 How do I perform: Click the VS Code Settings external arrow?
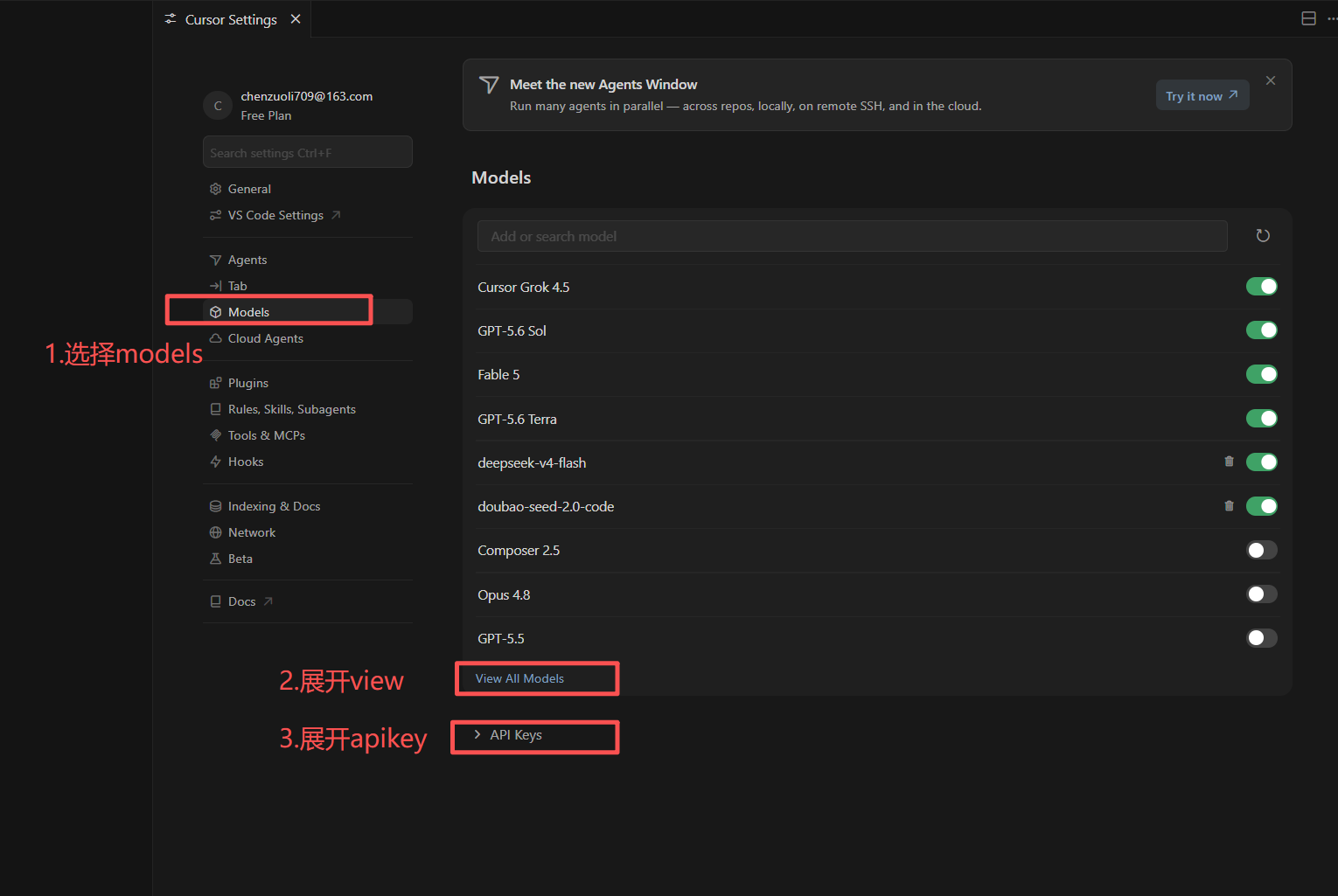coord(336,215)
